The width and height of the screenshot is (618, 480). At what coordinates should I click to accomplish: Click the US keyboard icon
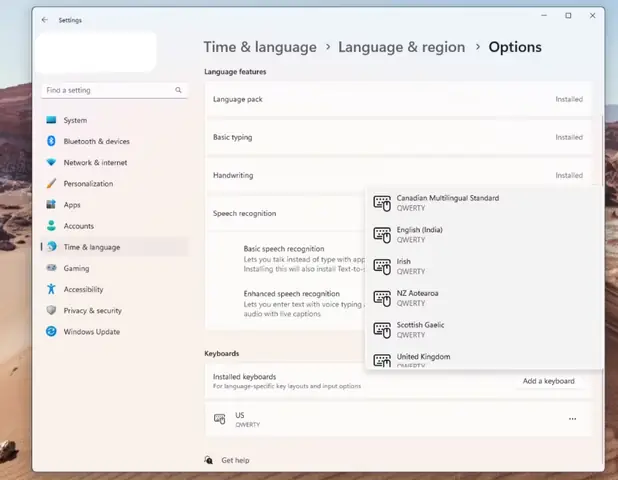(220, 419)
